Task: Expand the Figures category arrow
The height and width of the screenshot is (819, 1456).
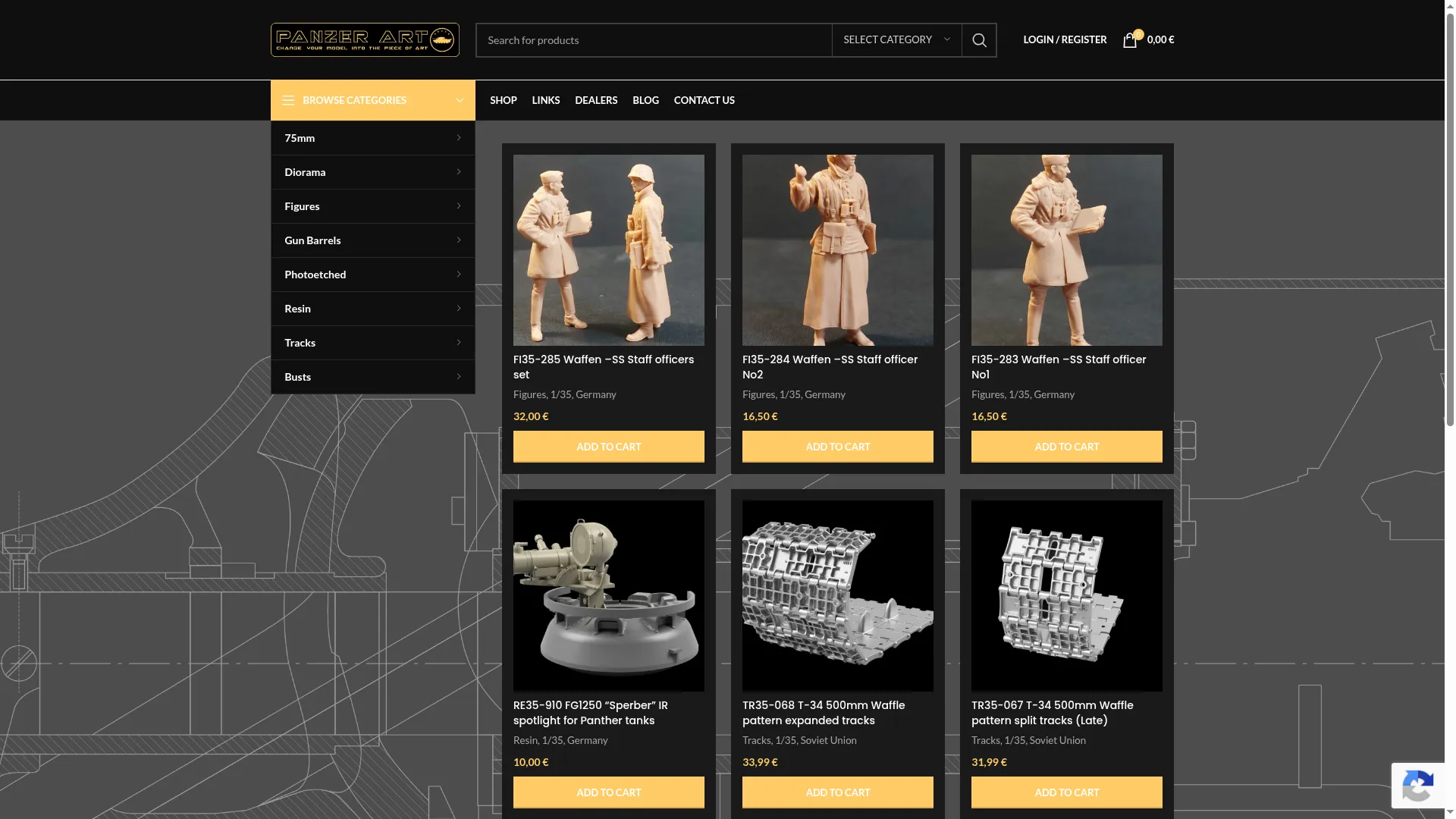Action: pos(459,206)
